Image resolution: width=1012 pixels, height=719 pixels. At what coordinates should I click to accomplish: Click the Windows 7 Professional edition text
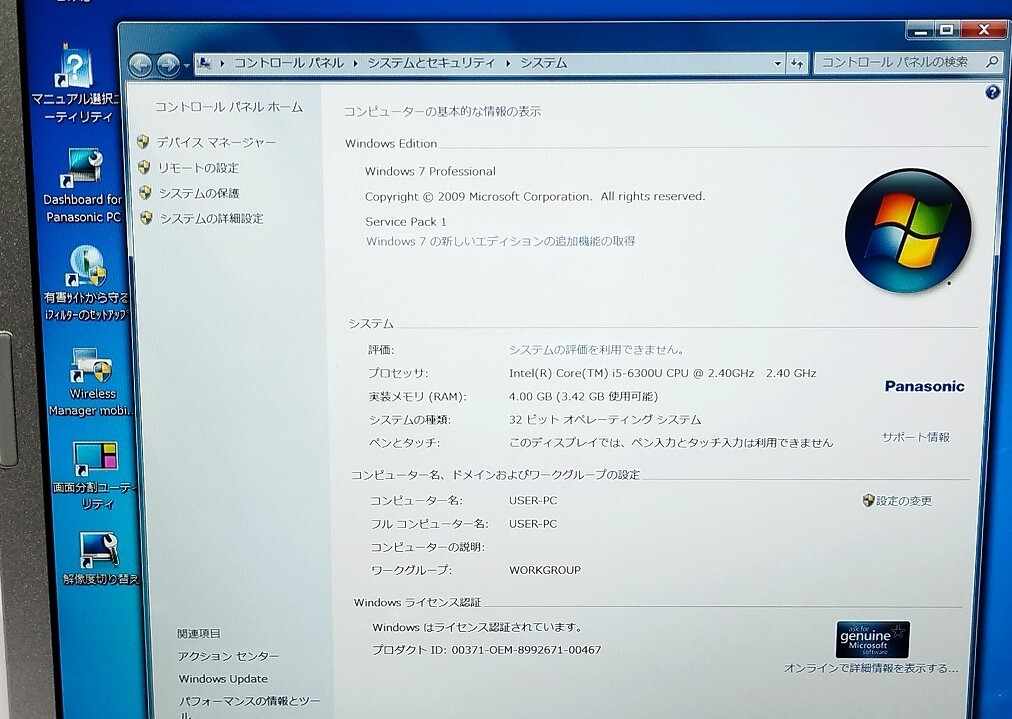430,171
